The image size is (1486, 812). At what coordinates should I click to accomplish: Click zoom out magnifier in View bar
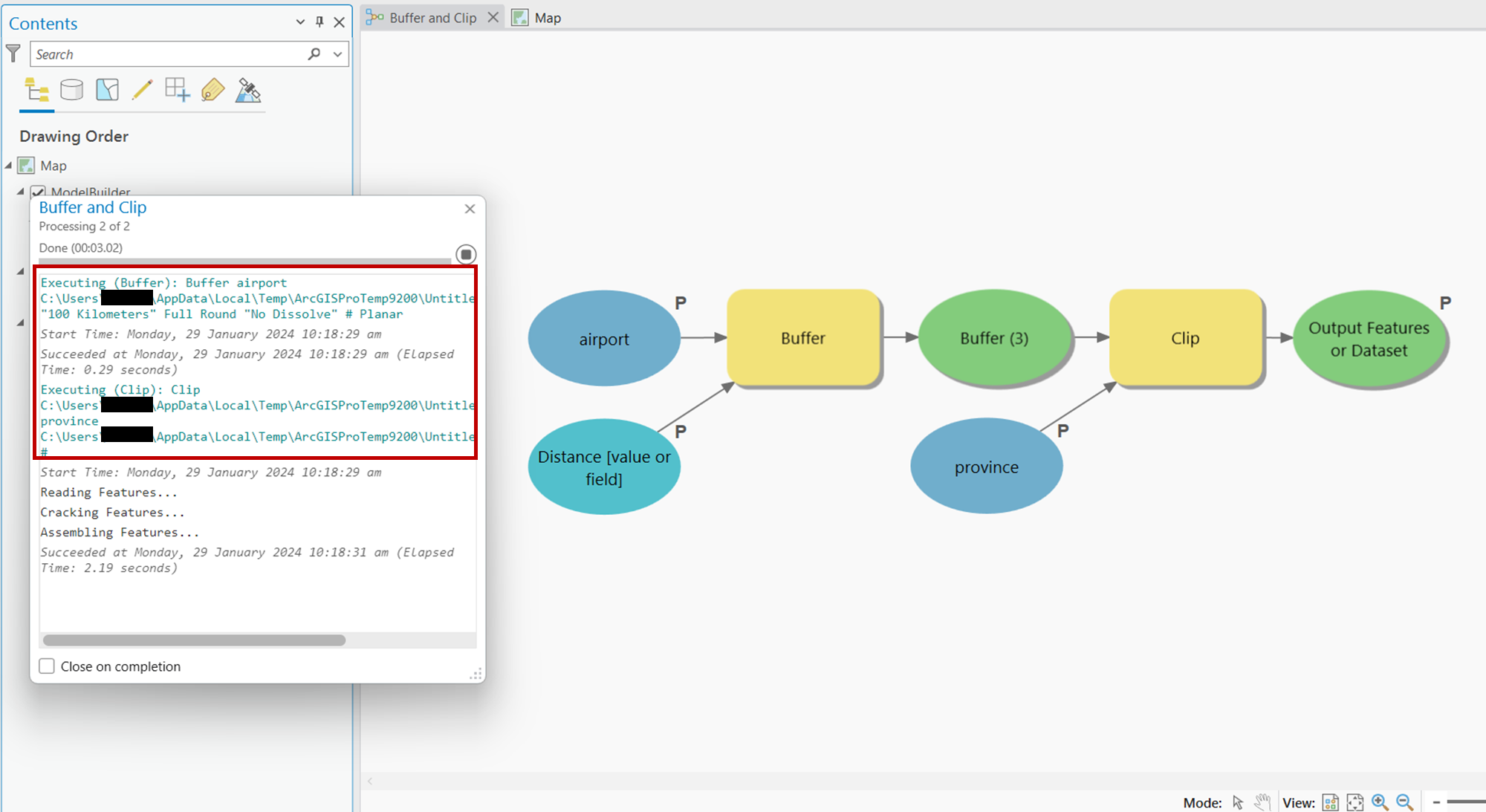[x=1404, y=802]
